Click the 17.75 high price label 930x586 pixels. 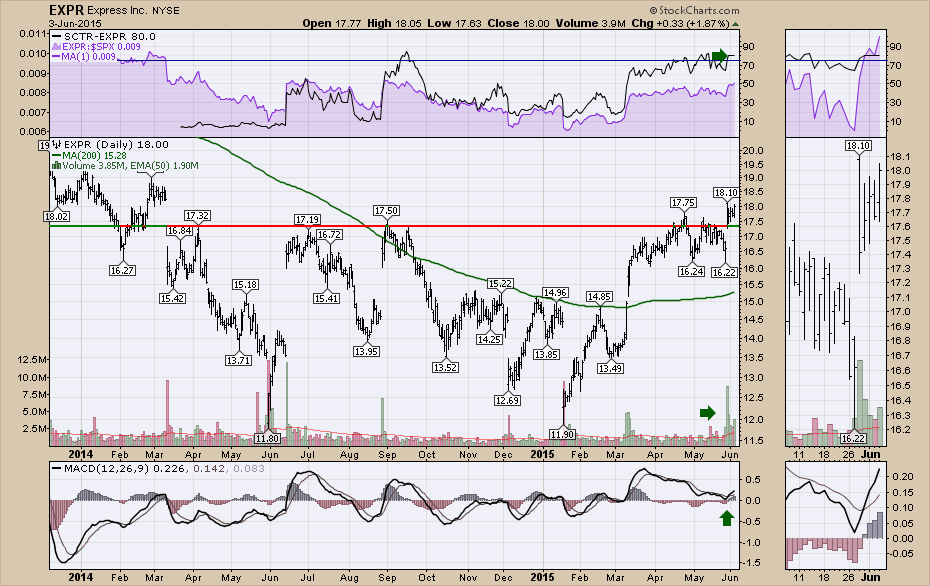click(x=683, y=203)
